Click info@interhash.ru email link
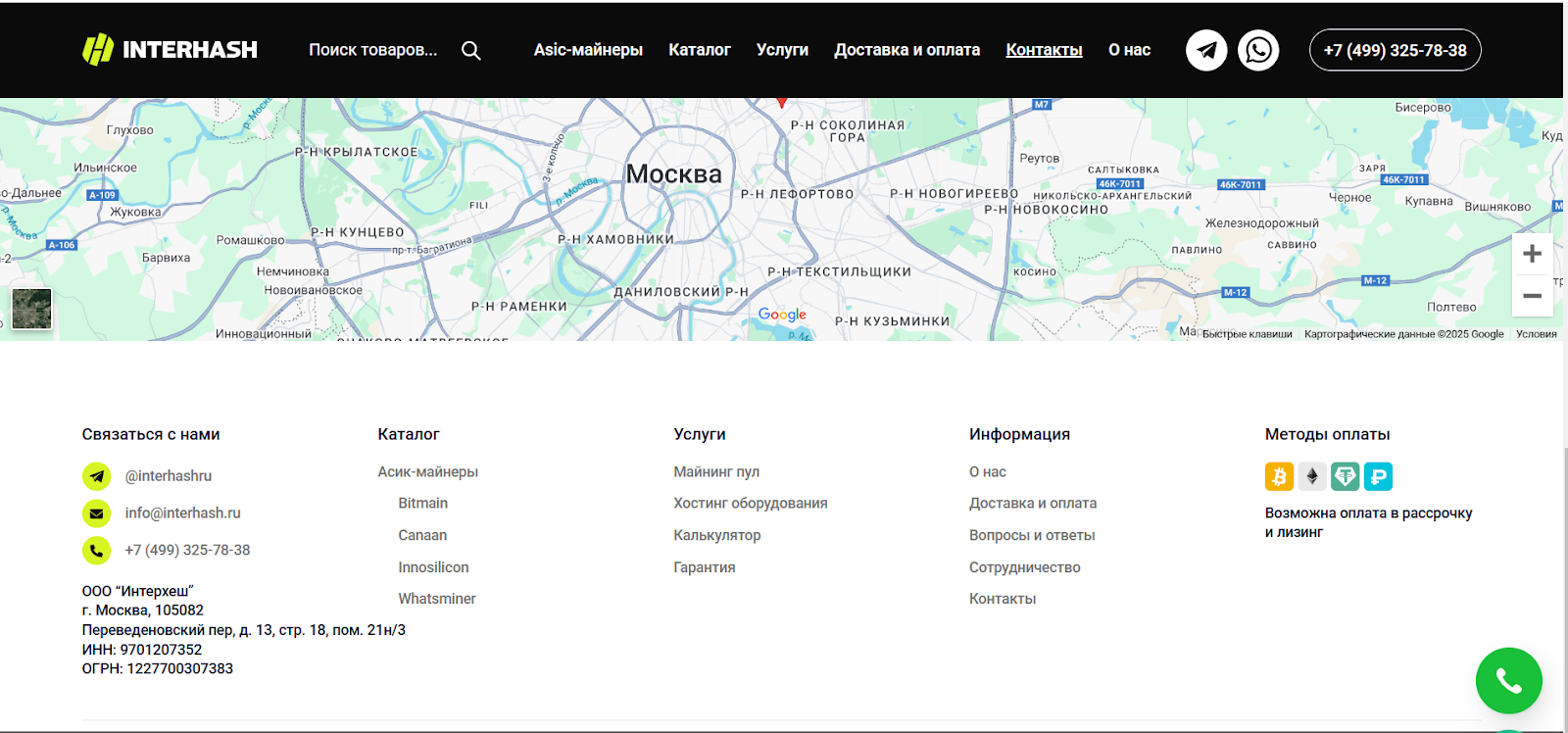 click(182, 513)
